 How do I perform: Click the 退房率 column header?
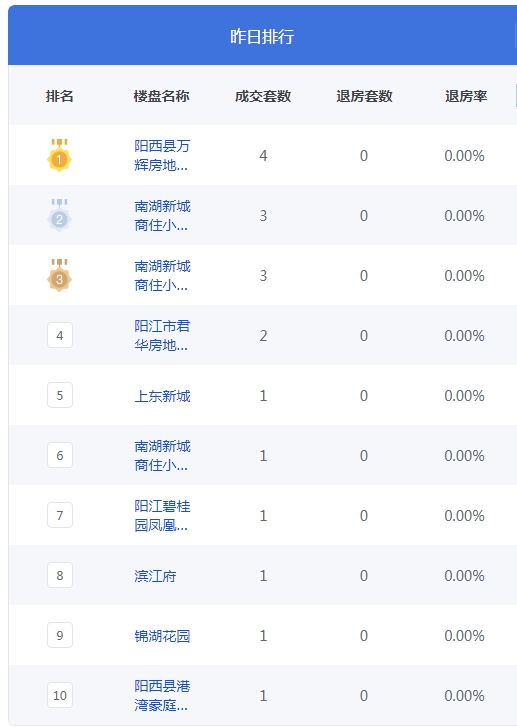pyautogui.click(x=466, y=96)
